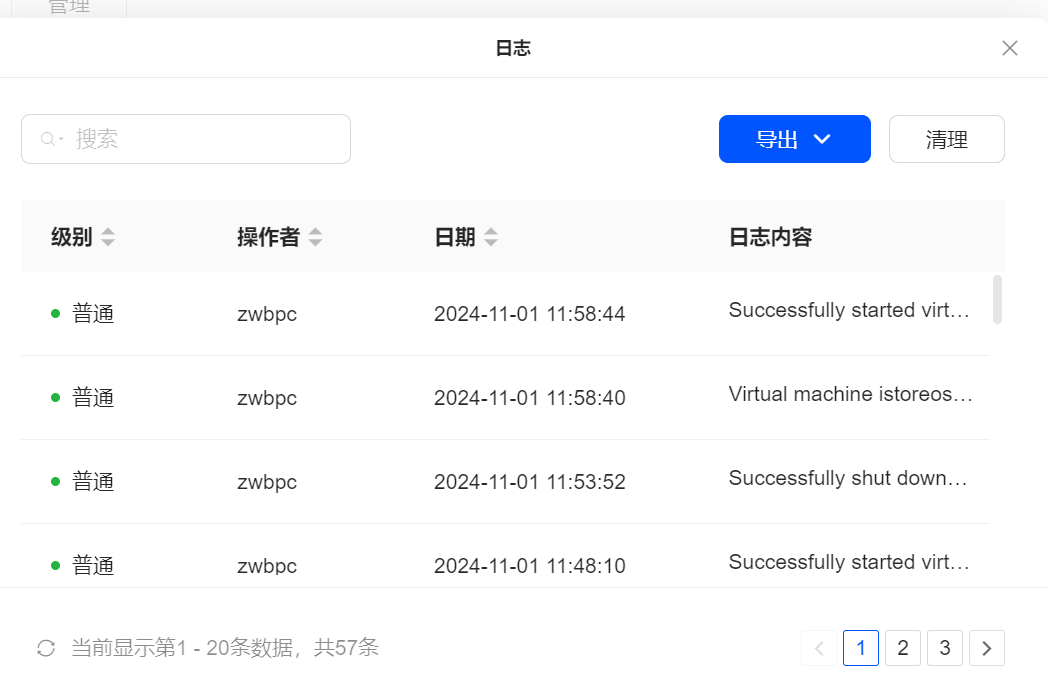1048x693 pixels.
Task: Click the chevron on 导出 button
Action: [822, 139]
